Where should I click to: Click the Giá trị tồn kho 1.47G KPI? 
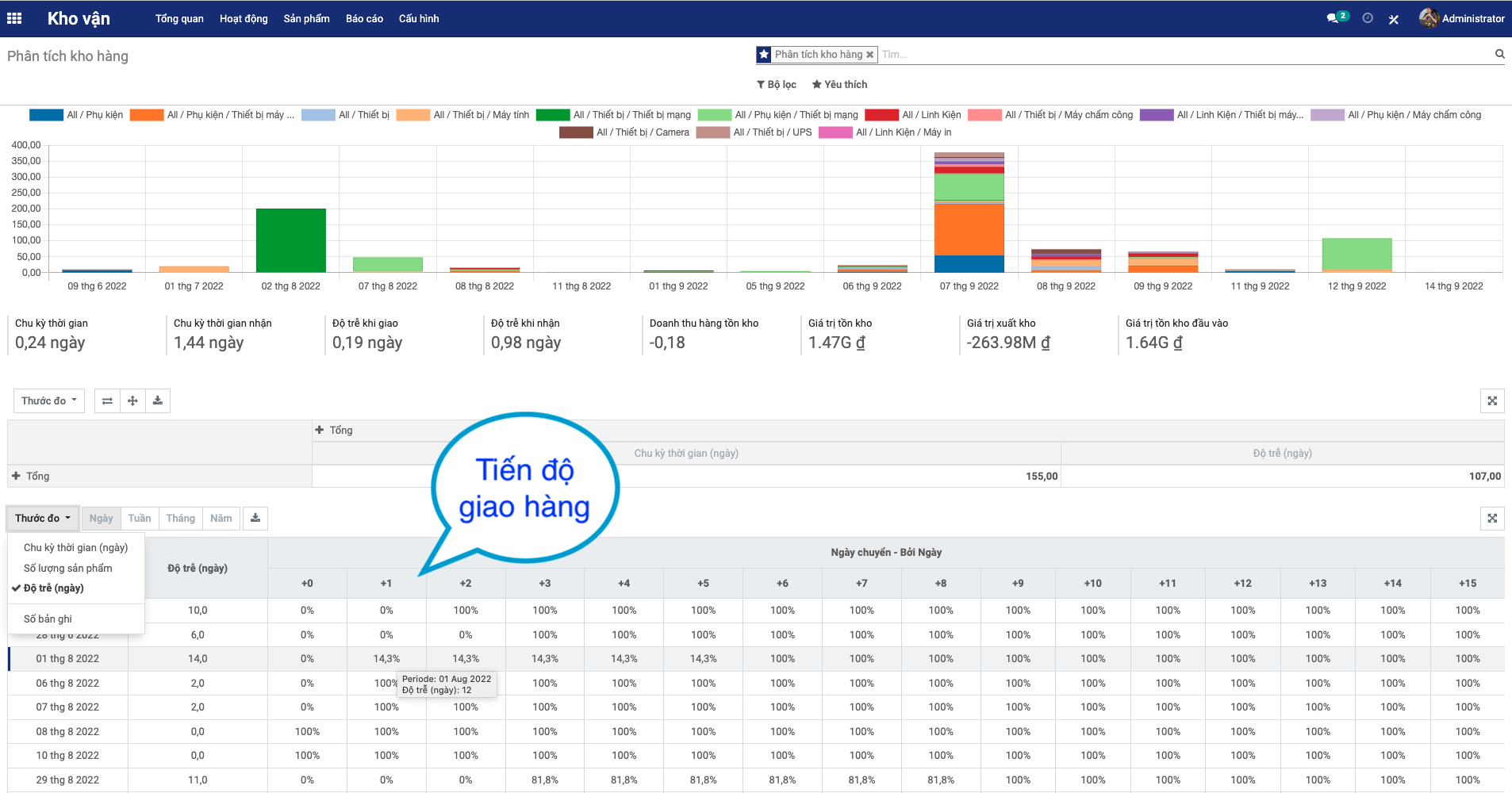point(880,334)
